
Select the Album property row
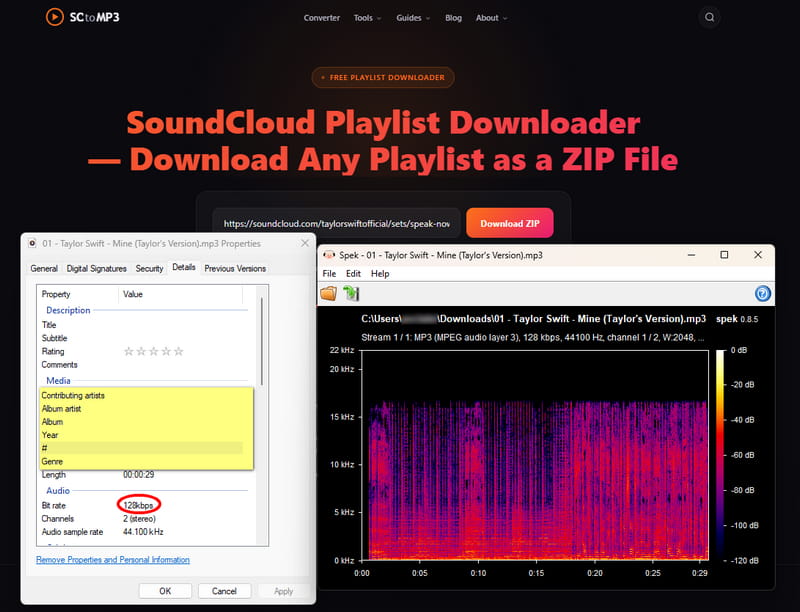142,422
